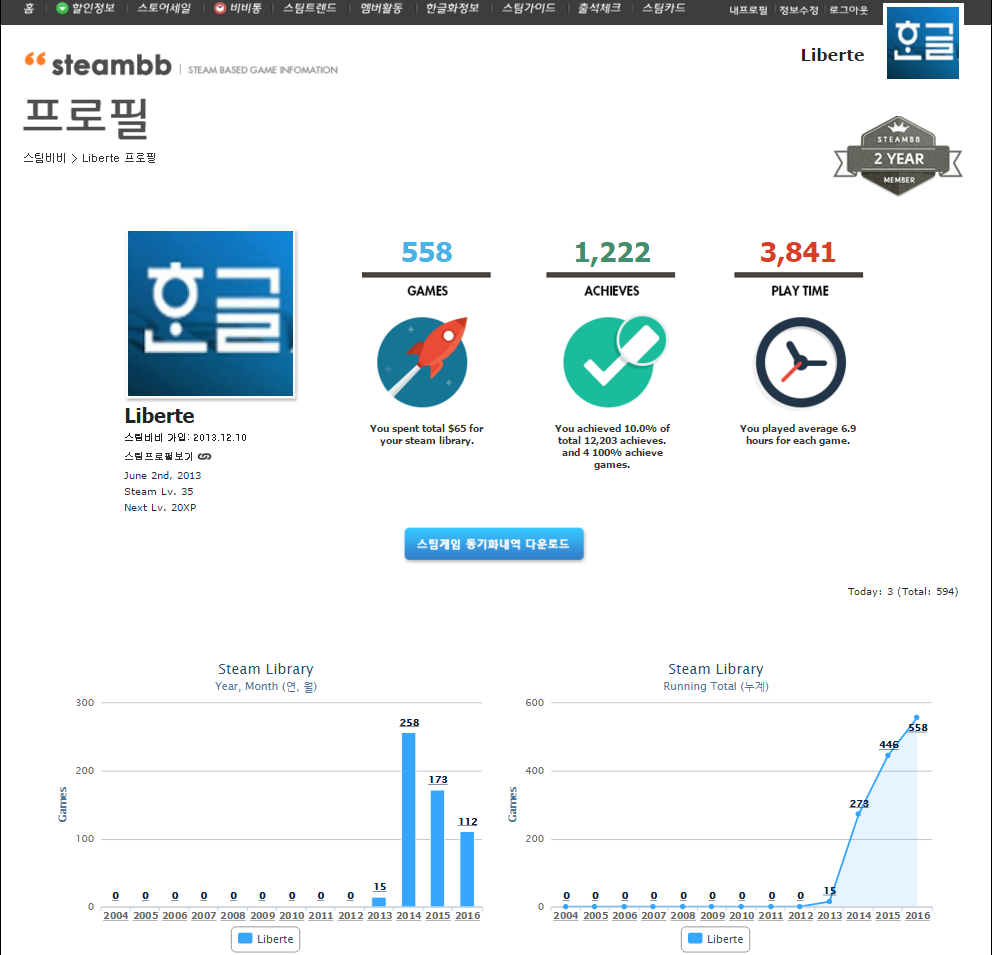Click the 2015 bar labeled 173
The image size is (992, 955).
pyautogui.click(x=437, y=848)
